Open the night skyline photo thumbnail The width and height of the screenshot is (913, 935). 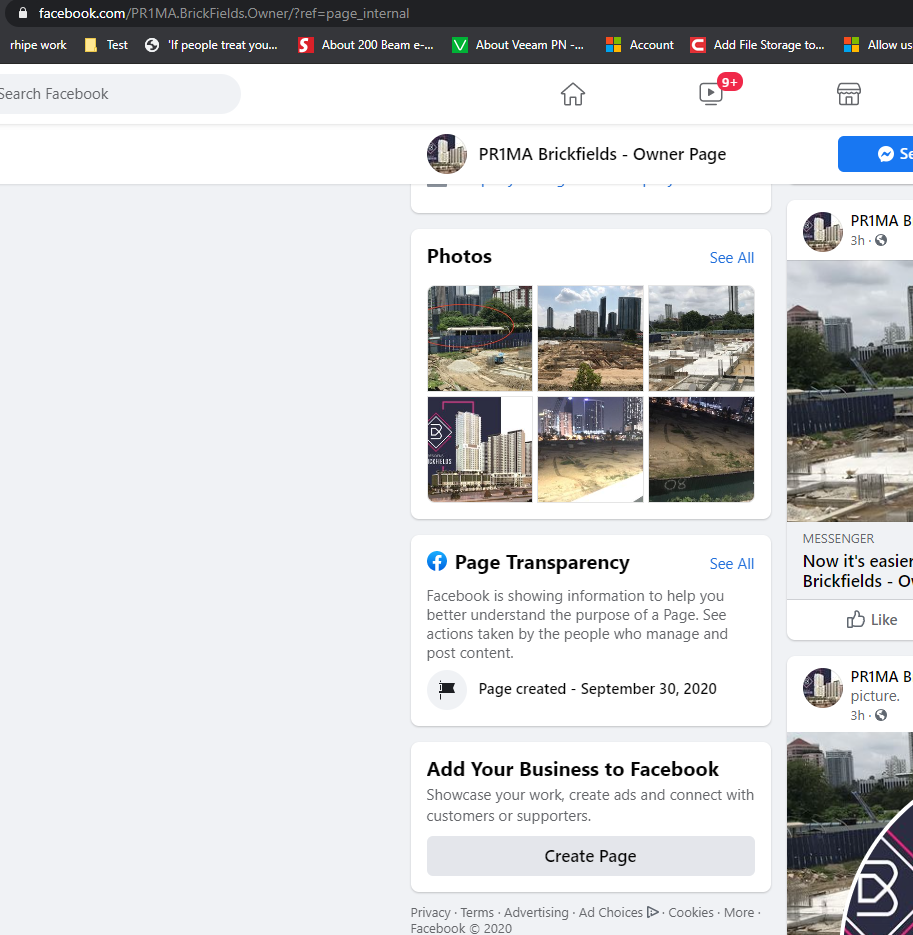coord(590,449)
